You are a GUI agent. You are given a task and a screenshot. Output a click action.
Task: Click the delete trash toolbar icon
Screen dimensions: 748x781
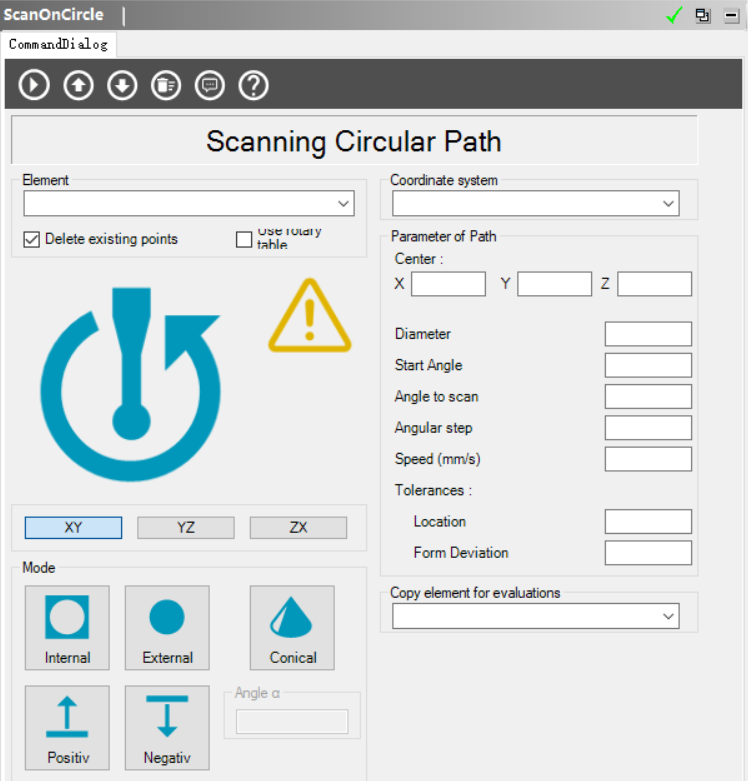(x=166, y=86)
